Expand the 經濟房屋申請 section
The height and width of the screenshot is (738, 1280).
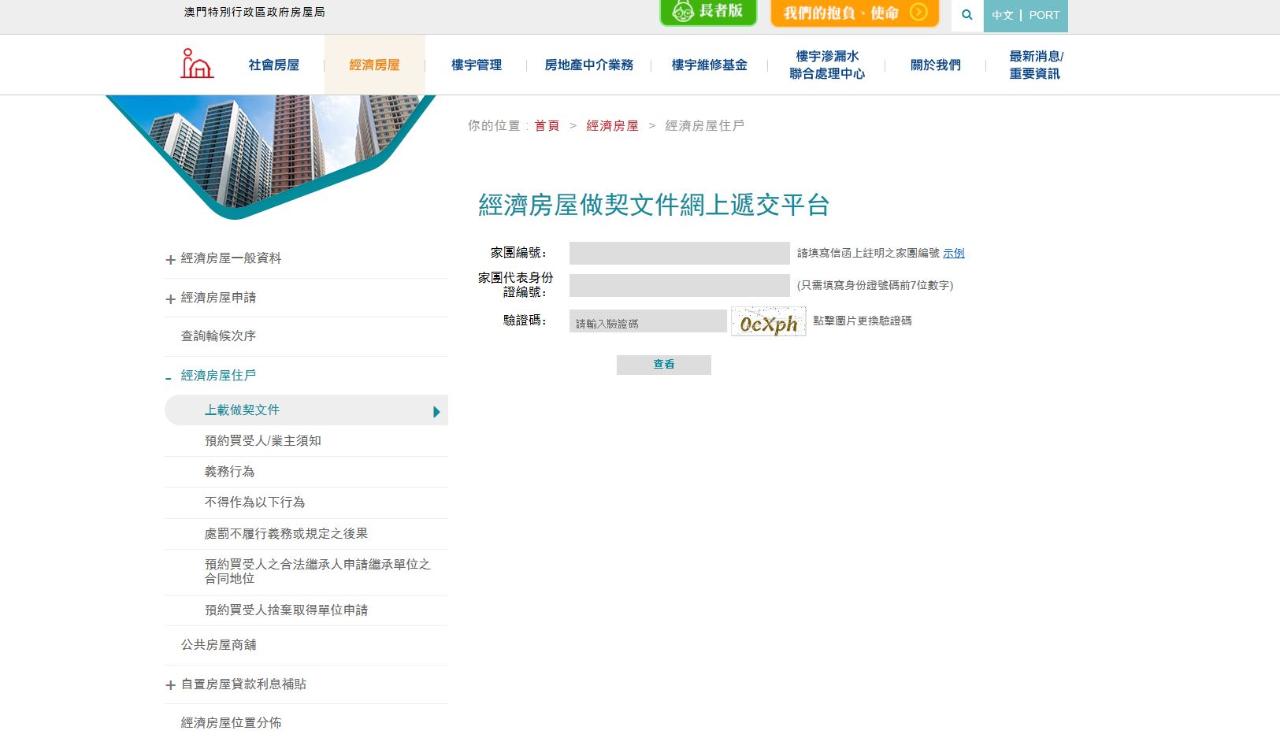click(171, 299)
